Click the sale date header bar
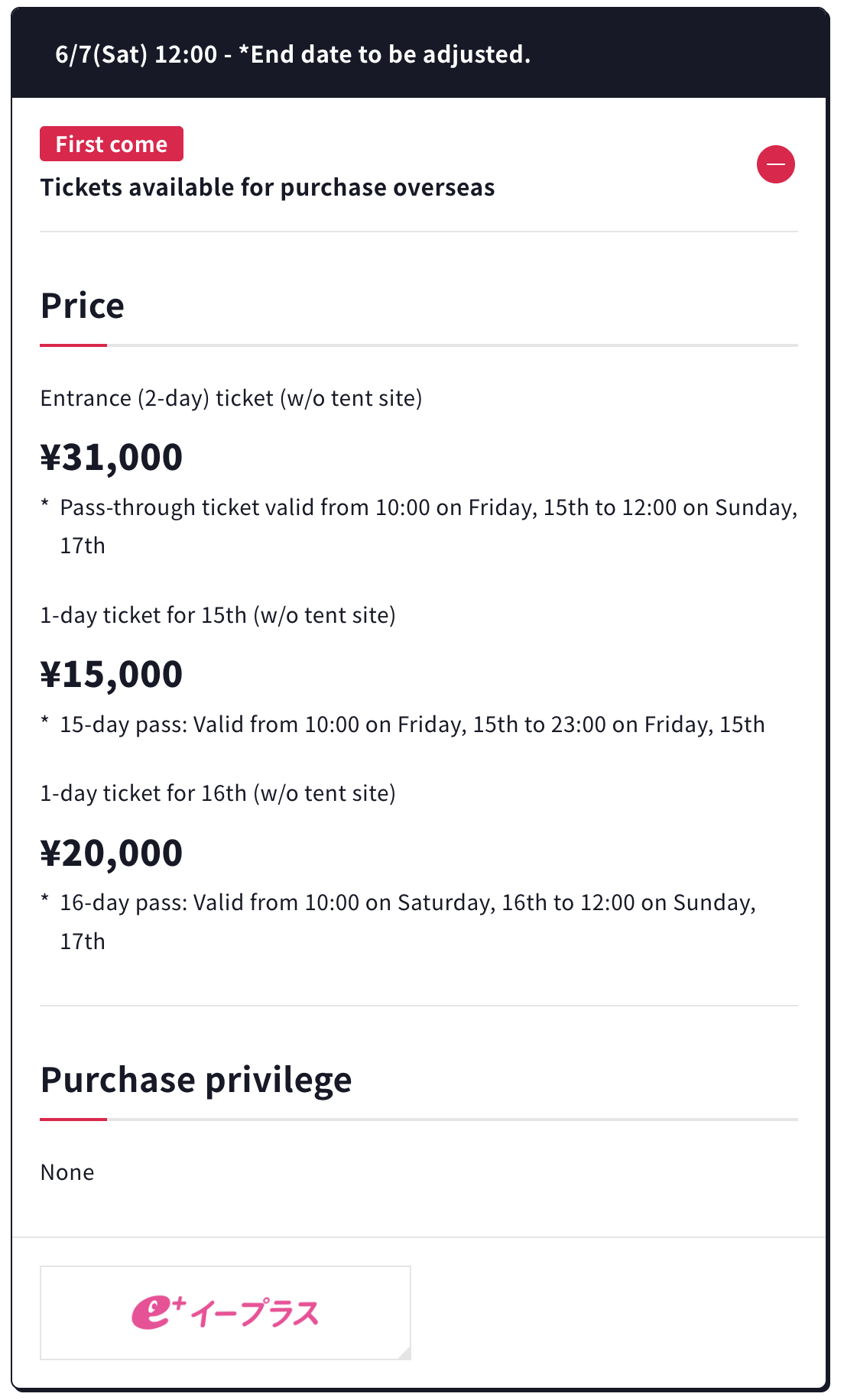 419,54
